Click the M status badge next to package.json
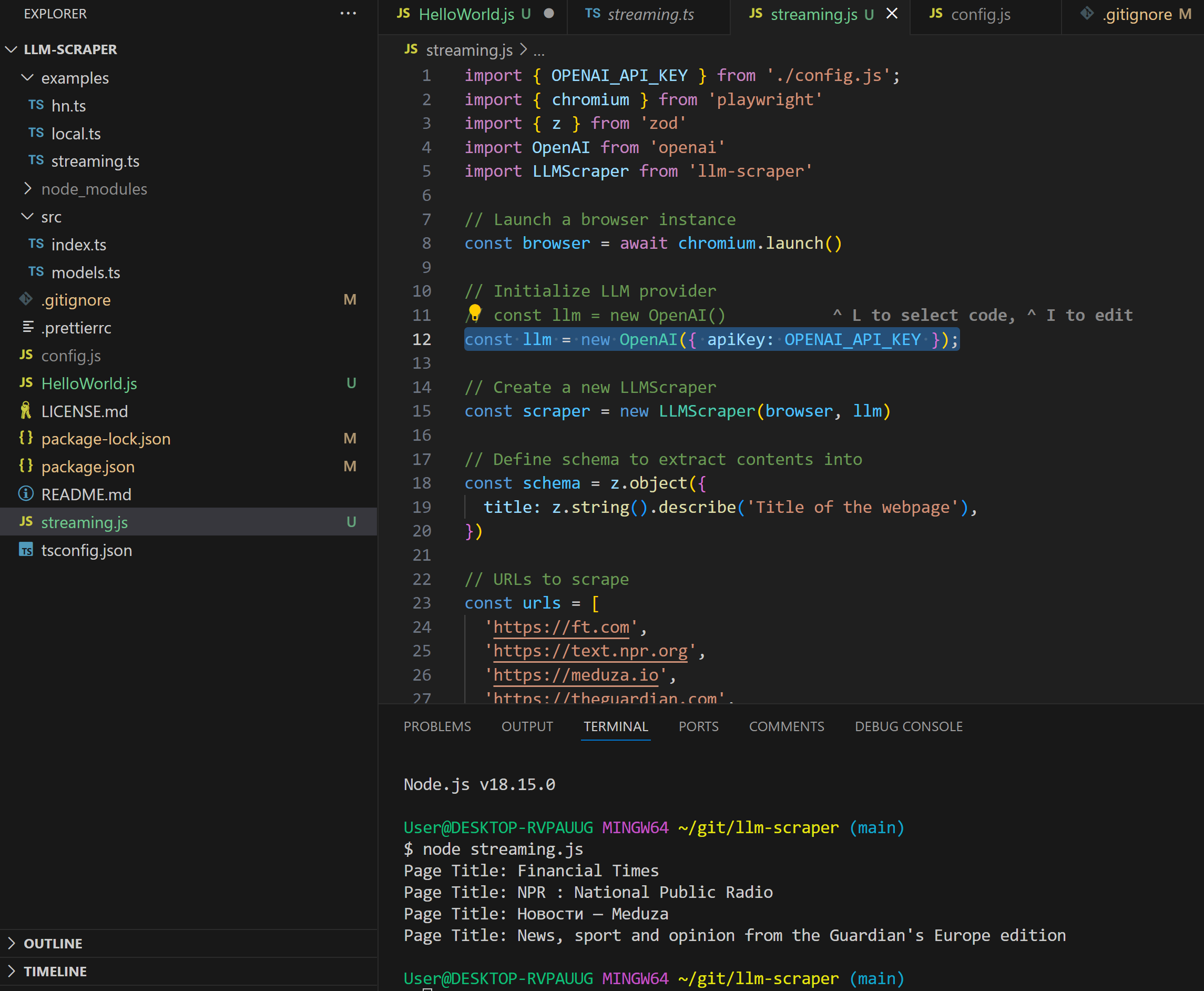Viewport: 1204px width, 991px height. click(x=350, y=467)
